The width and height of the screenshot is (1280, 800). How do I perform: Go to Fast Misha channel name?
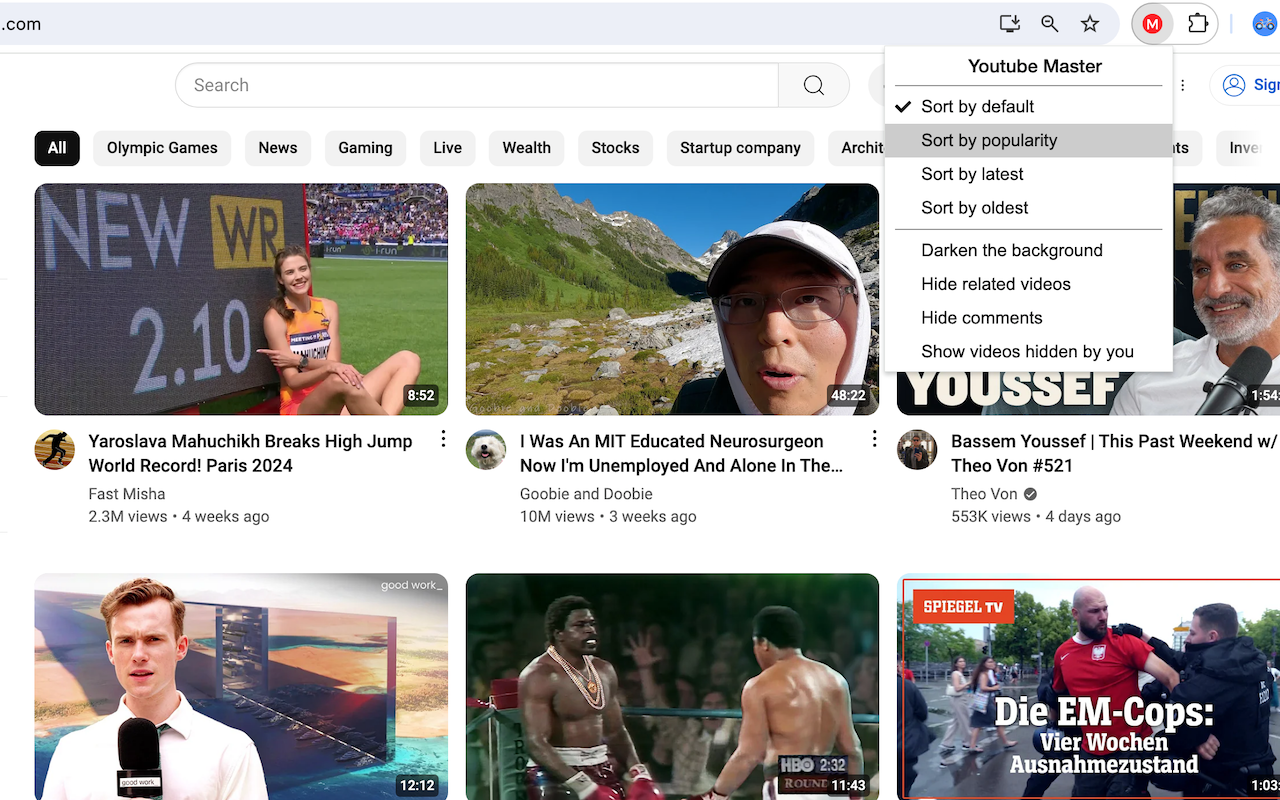(127, 494)
